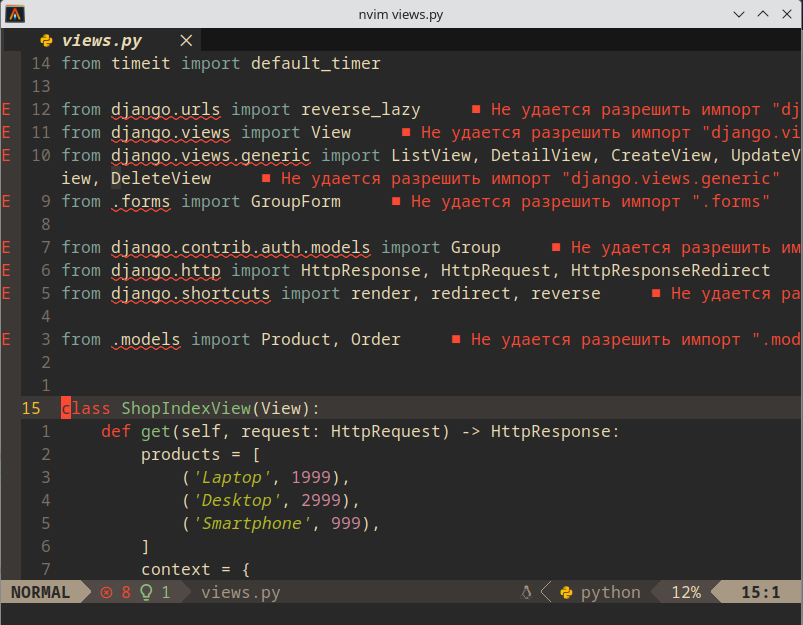Place cursor on underlined django.views.generic

point(210,156)
